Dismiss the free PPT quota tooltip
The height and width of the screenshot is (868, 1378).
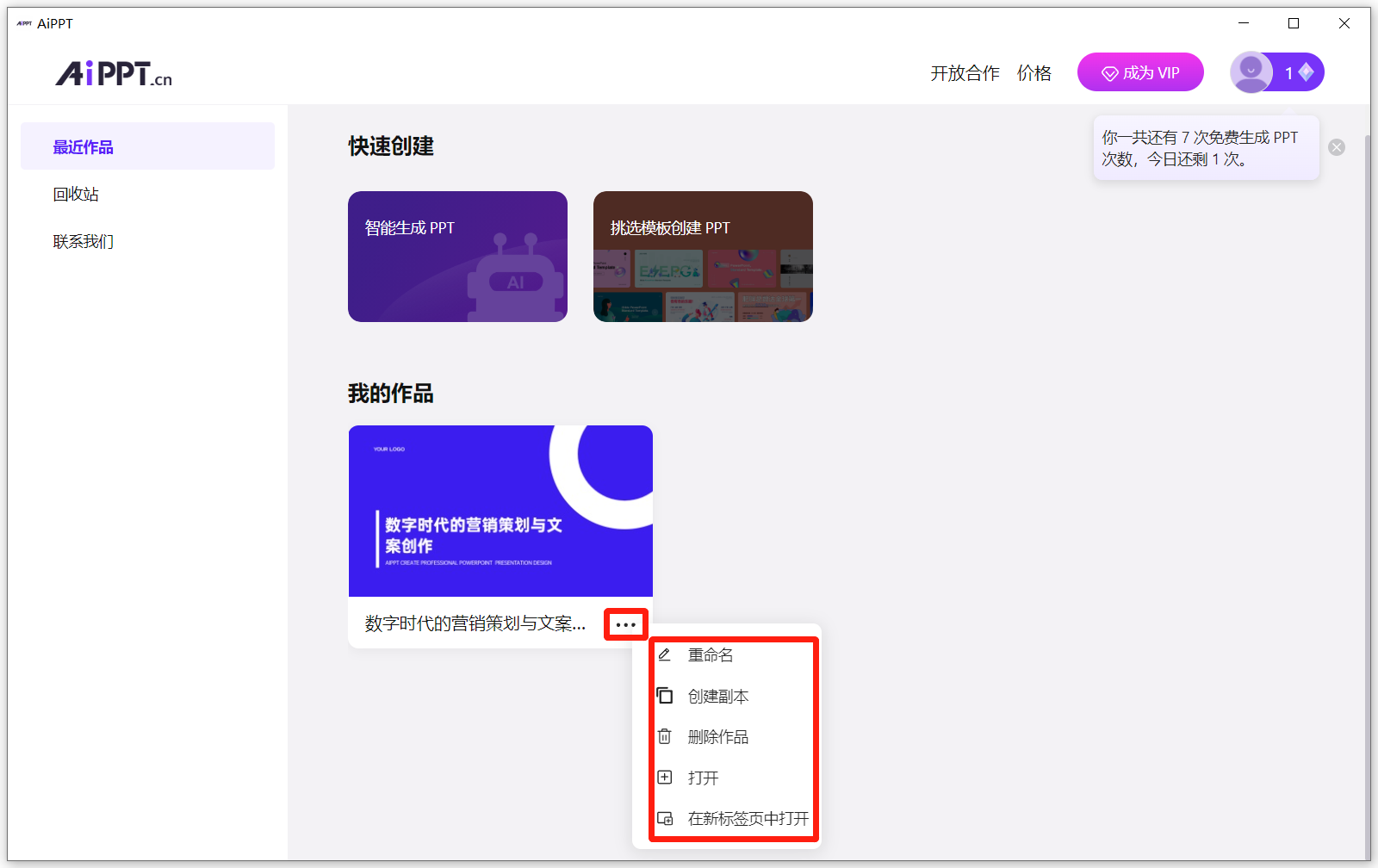1337,147
